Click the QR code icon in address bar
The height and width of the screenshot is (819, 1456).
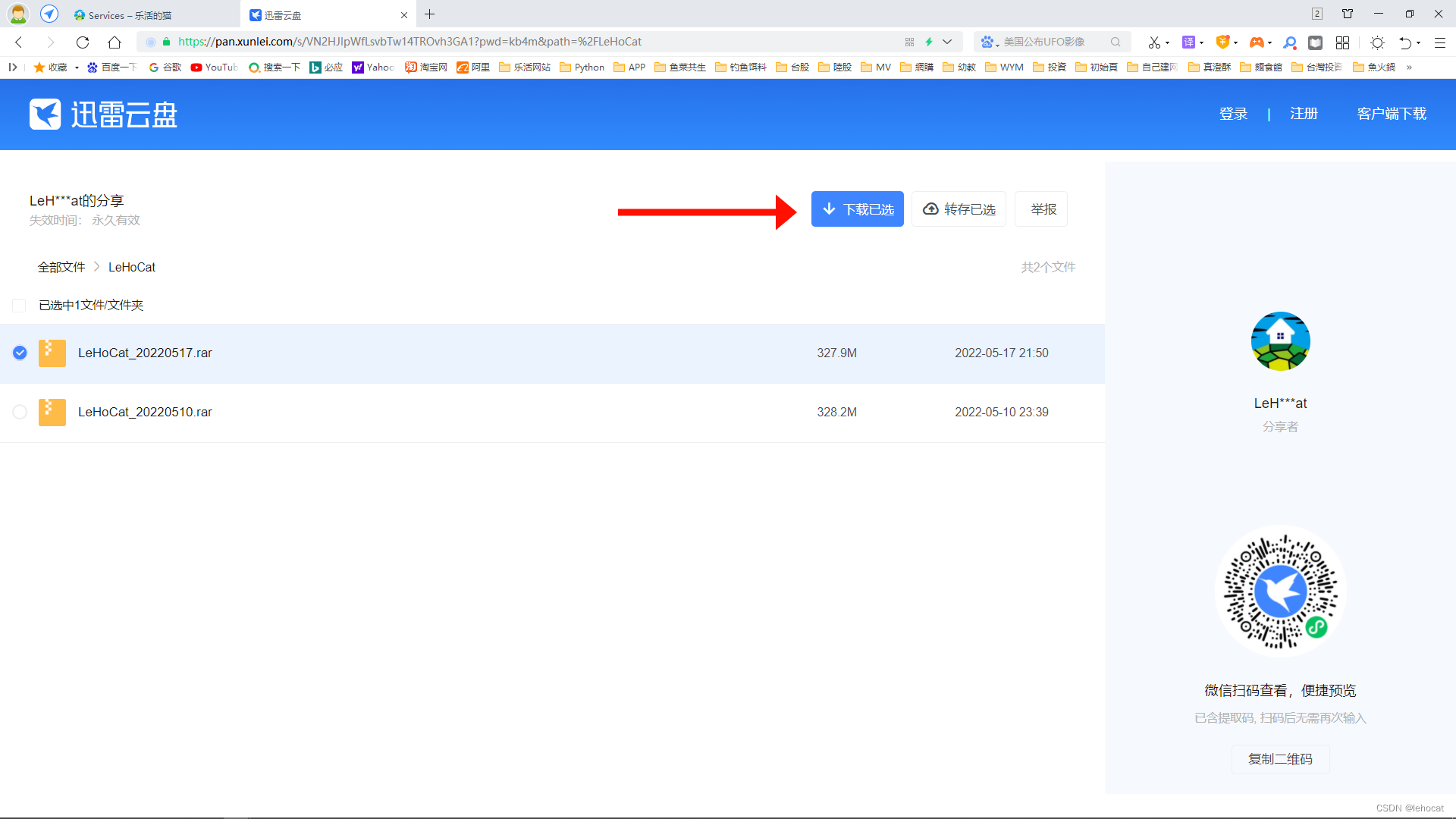909,42
